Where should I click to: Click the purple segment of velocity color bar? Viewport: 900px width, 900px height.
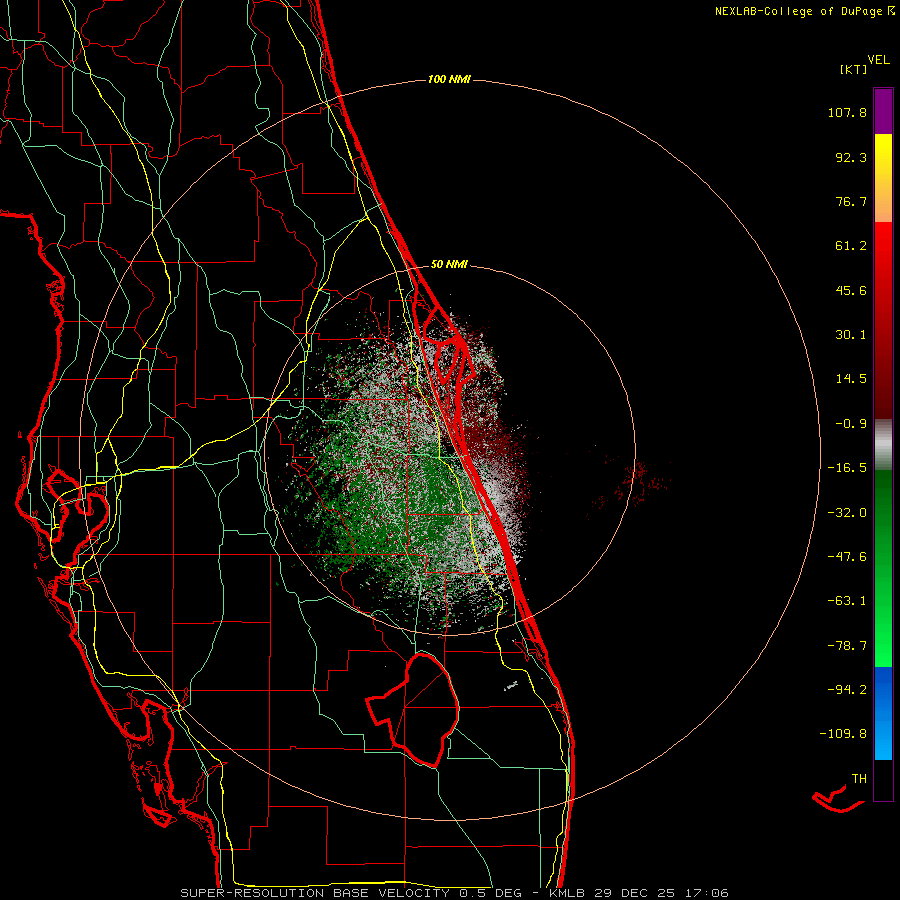pos(883,112)
